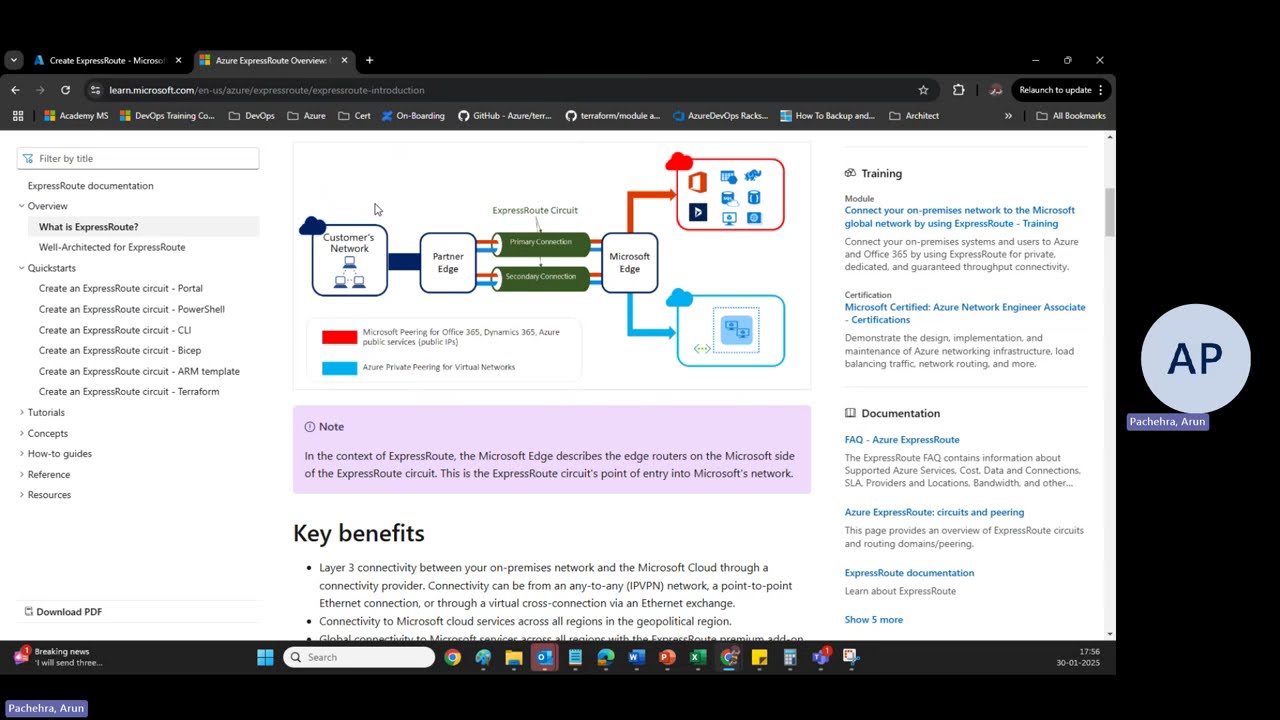Image resolution: width=1280 pixels, height=720 pixels.
Task: Click Relaunch to update button
Action: coord(1061,90)
